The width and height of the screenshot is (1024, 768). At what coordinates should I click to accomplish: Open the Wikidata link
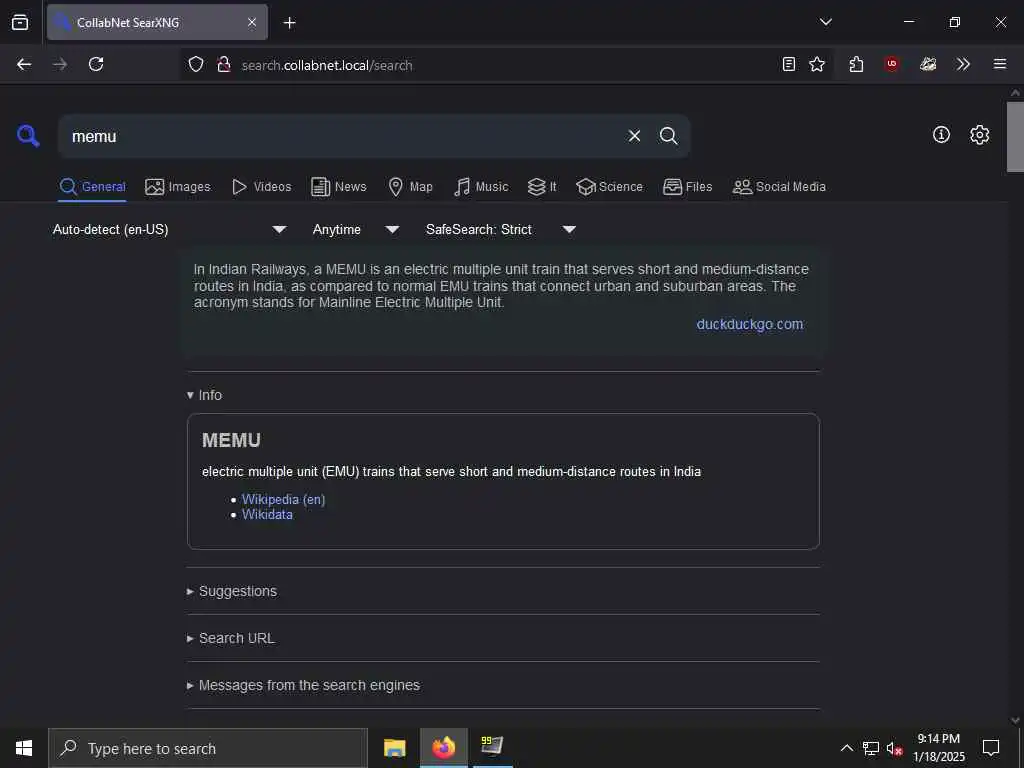coord(267,515)
